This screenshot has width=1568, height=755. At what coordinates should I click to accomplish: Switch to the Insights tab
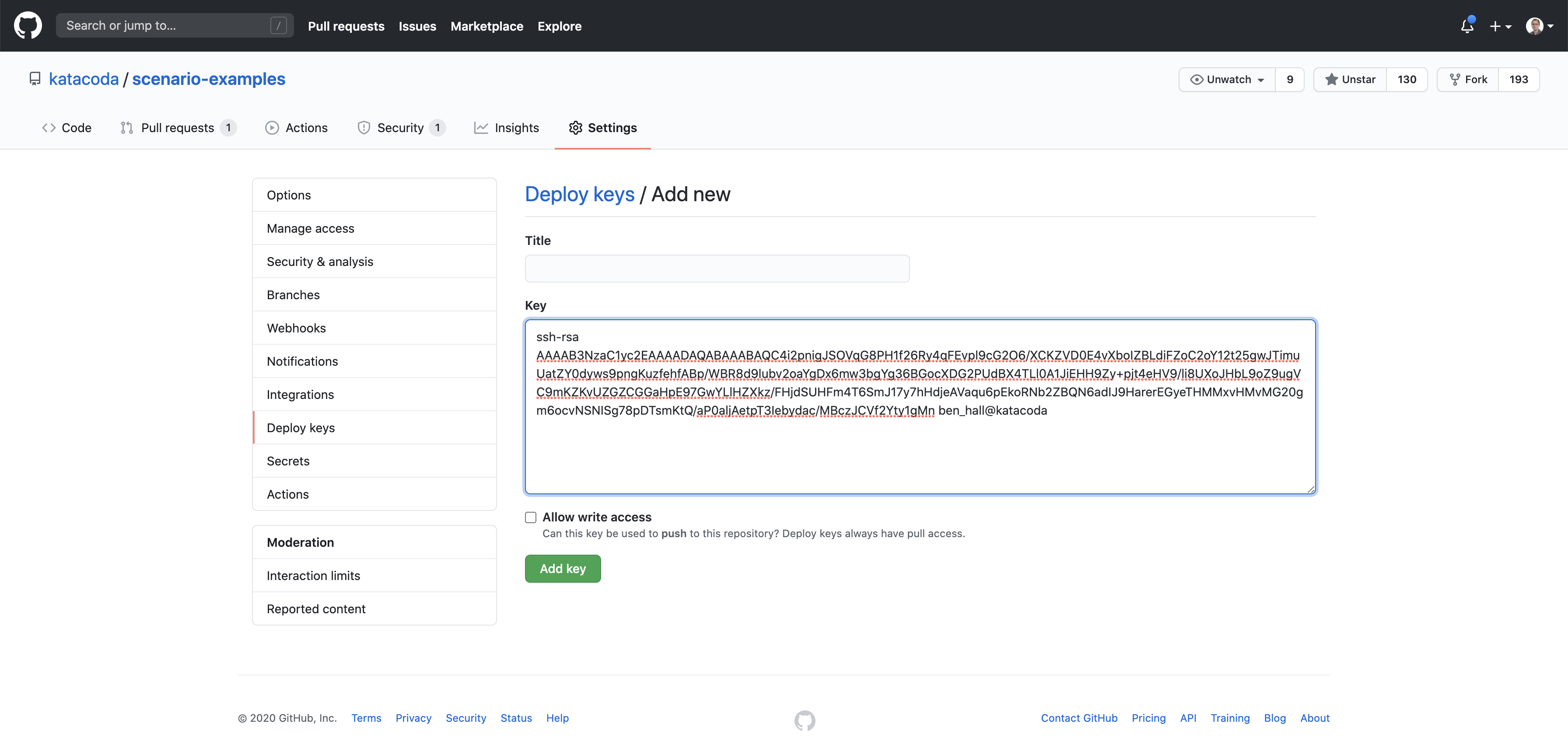pyautogui.click(x=507, y=128)
